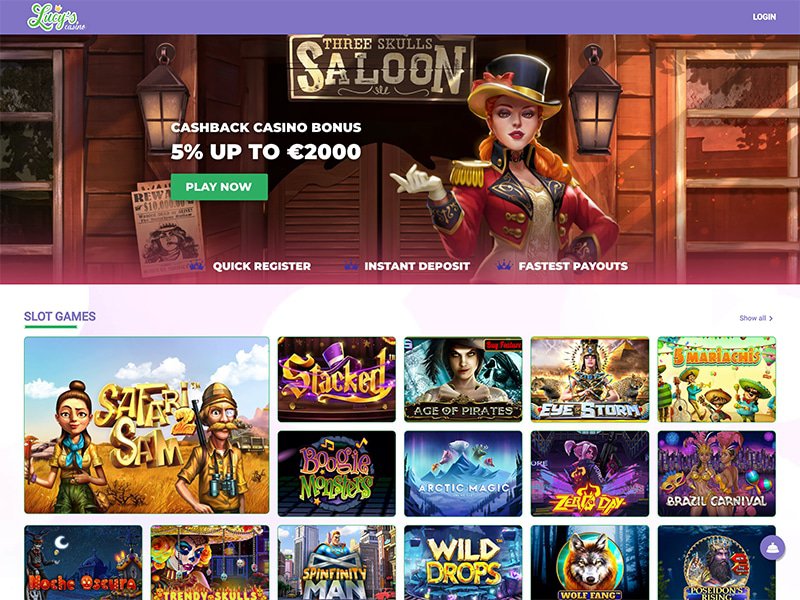Select the Arctic Magic slot thumbnail
The height and width of the screenshot is (600, 800).
click(x=463, y=473)
